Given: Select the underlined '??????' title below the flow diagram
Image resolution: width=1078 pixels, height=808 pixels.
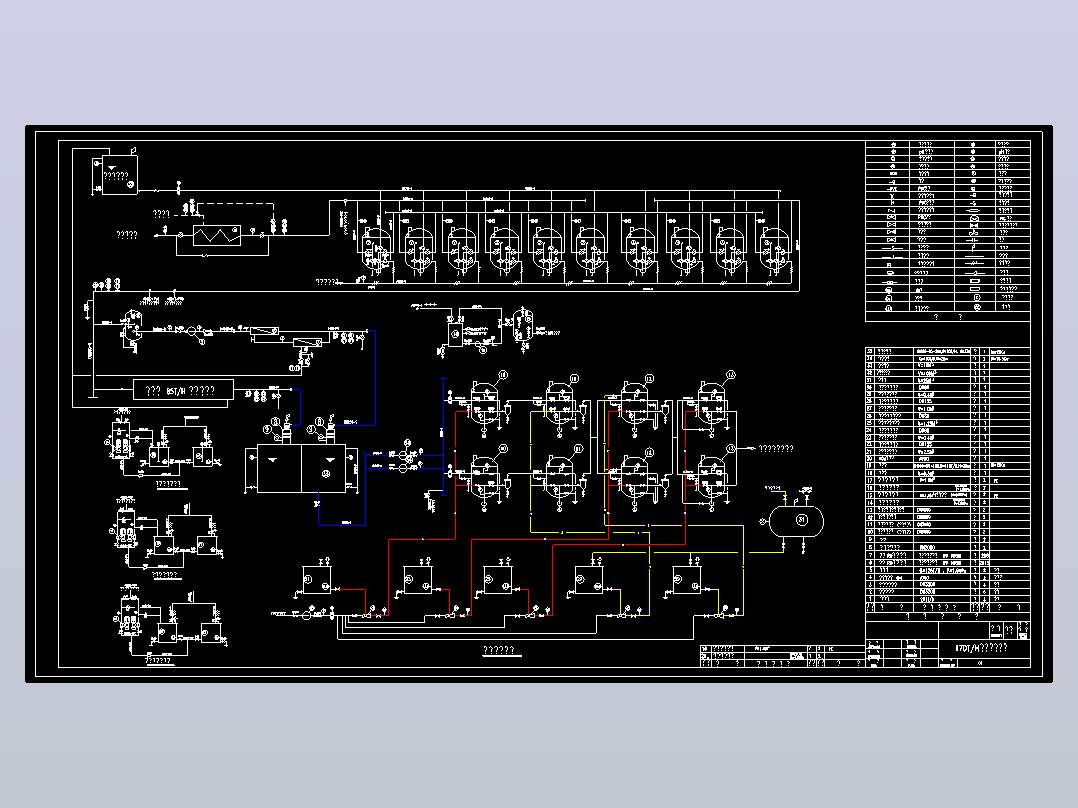Looking at the screenshot, I should [x=499, y=650].
